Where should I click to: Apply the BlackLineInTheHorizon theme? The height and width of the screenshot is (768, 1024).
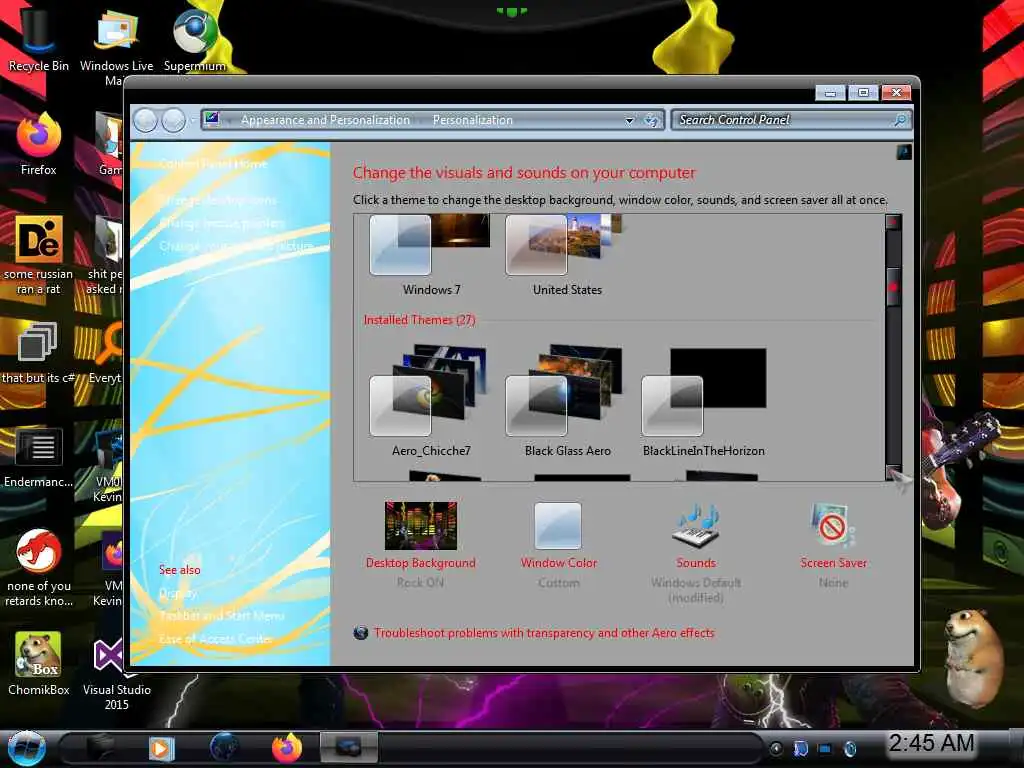click(x=703, y=402)
